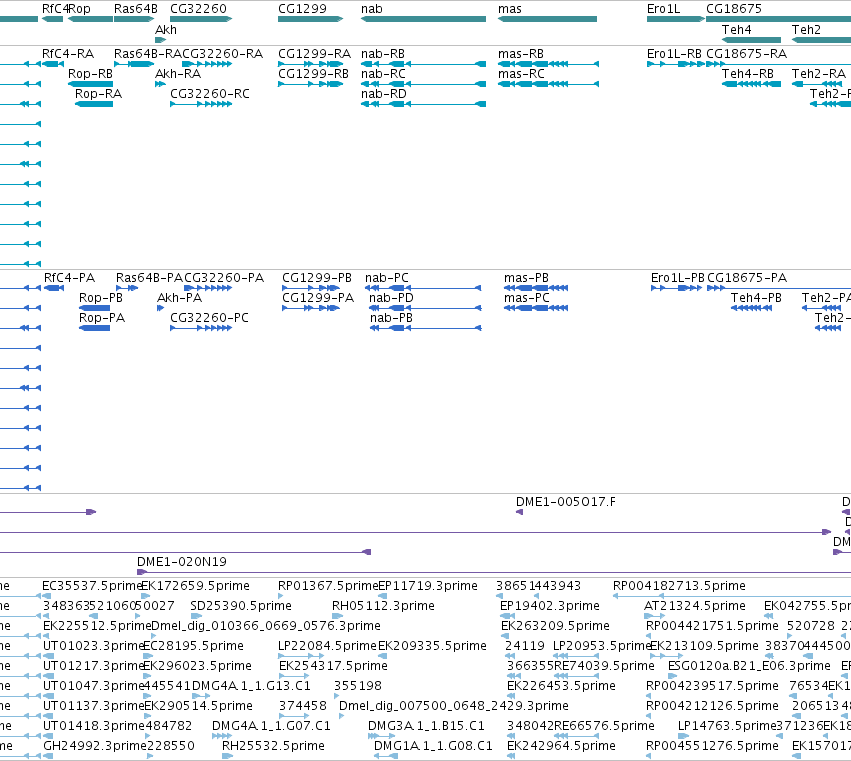Click the Teh2 gene label
This screenshot has height=761, width=851.
tap(806, 29)
